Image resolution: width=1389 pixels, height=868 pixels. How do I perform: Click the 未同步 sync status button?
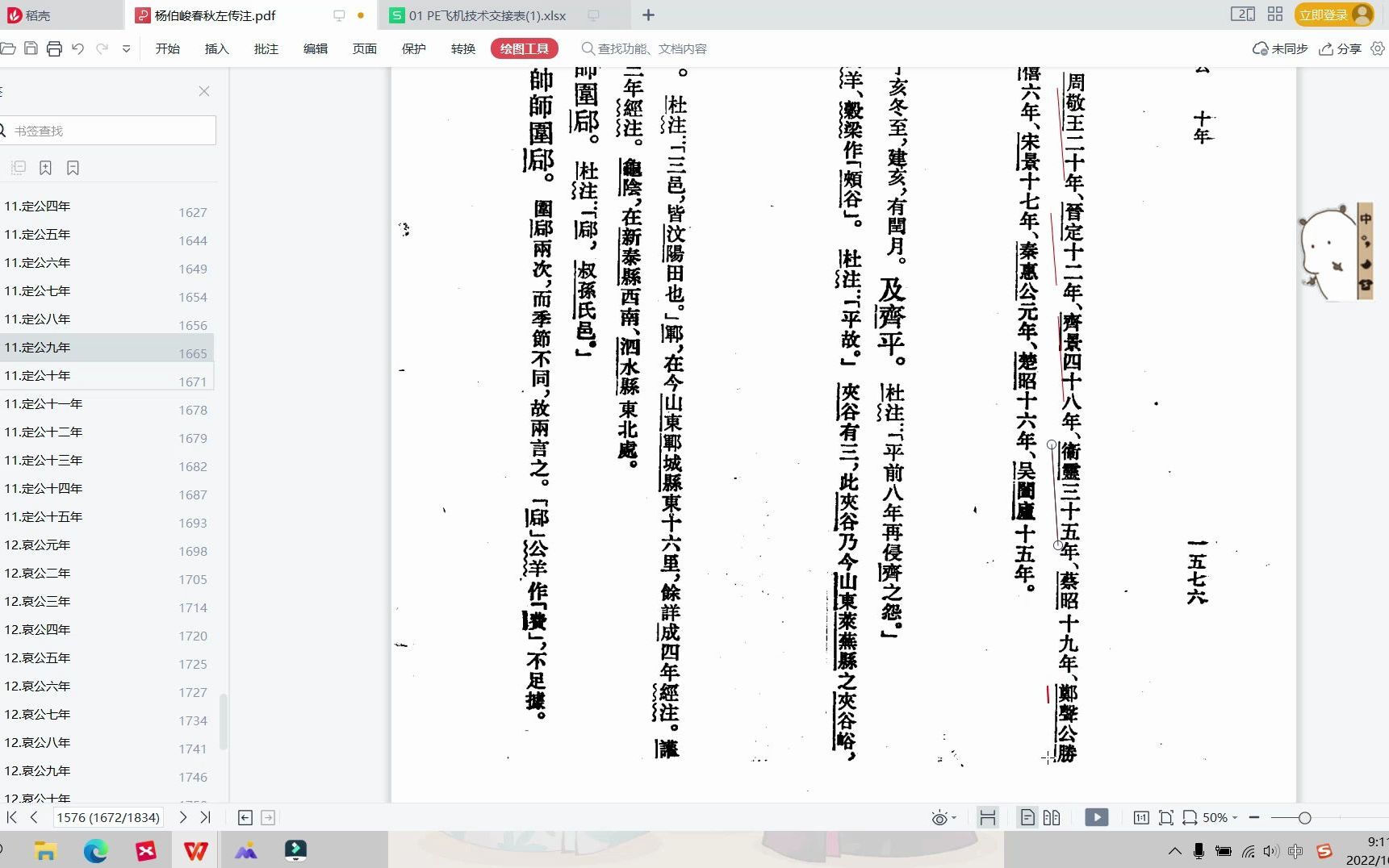[x=1280, y=48]
